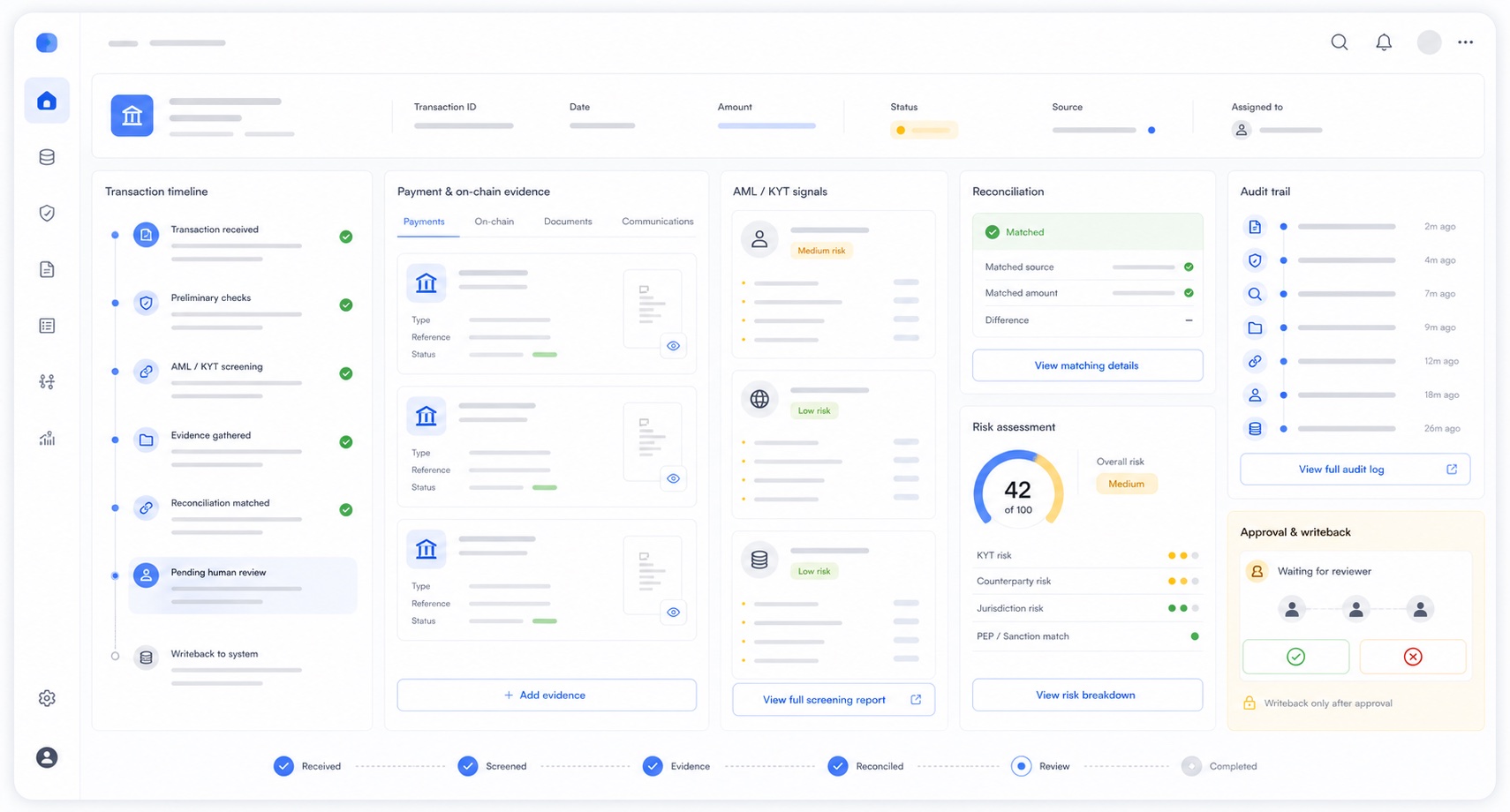Viewport: 1510px width, 812px height.
Task: Toggle eye preview on third payment card
Action: point(674,613)
